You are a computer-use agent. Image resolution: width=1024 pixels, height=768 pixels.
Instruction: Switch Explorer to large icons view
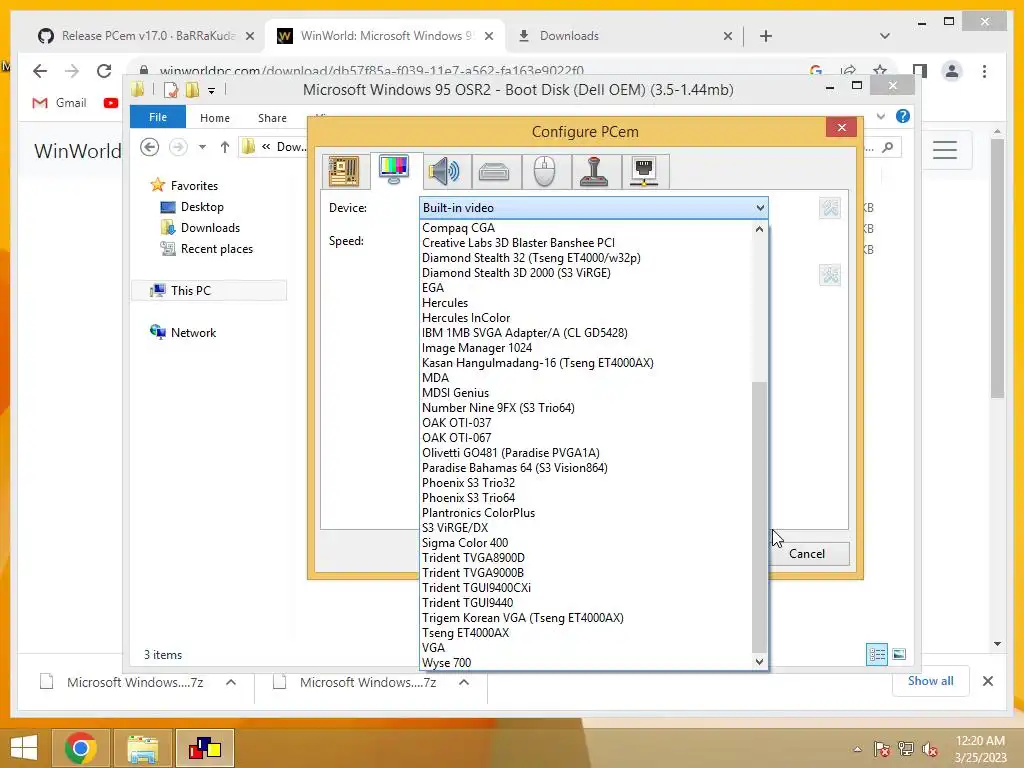coord(899,654)
